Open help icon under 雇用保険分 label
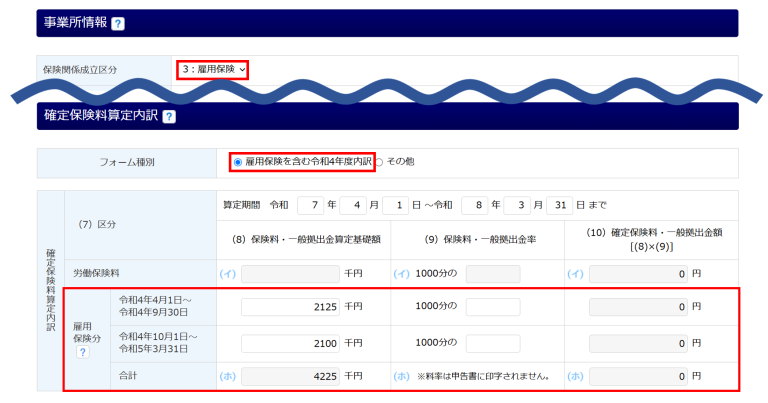768x403 pixels. pyautogui.click(x=83, y=352)
